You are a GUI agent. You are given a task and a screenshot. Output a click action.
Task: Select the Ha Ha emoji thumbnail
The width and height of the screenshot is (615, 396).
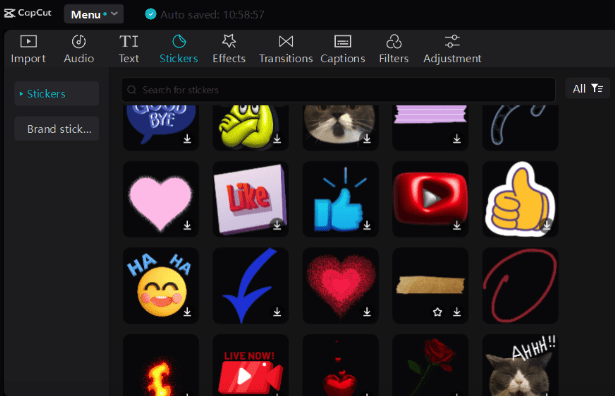(161, 286)
